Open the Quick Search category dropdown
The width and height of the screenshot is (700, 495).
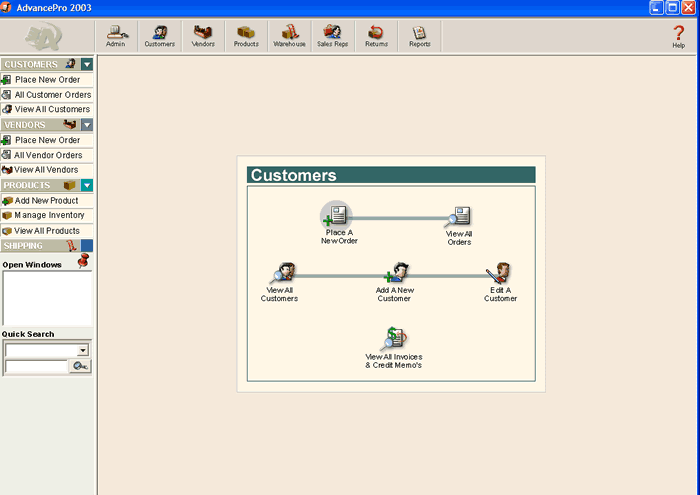[83, 350]
